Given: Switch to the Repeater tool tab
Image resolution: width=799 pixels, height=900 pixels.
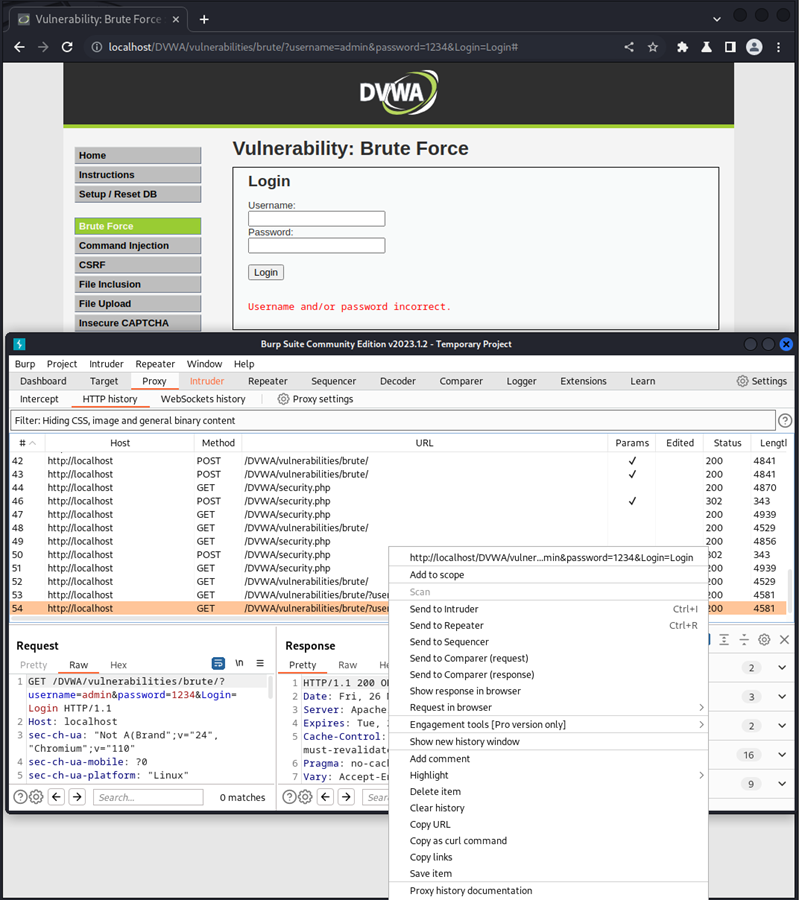Looking at the screenshot, I should [x=267, y=381].
